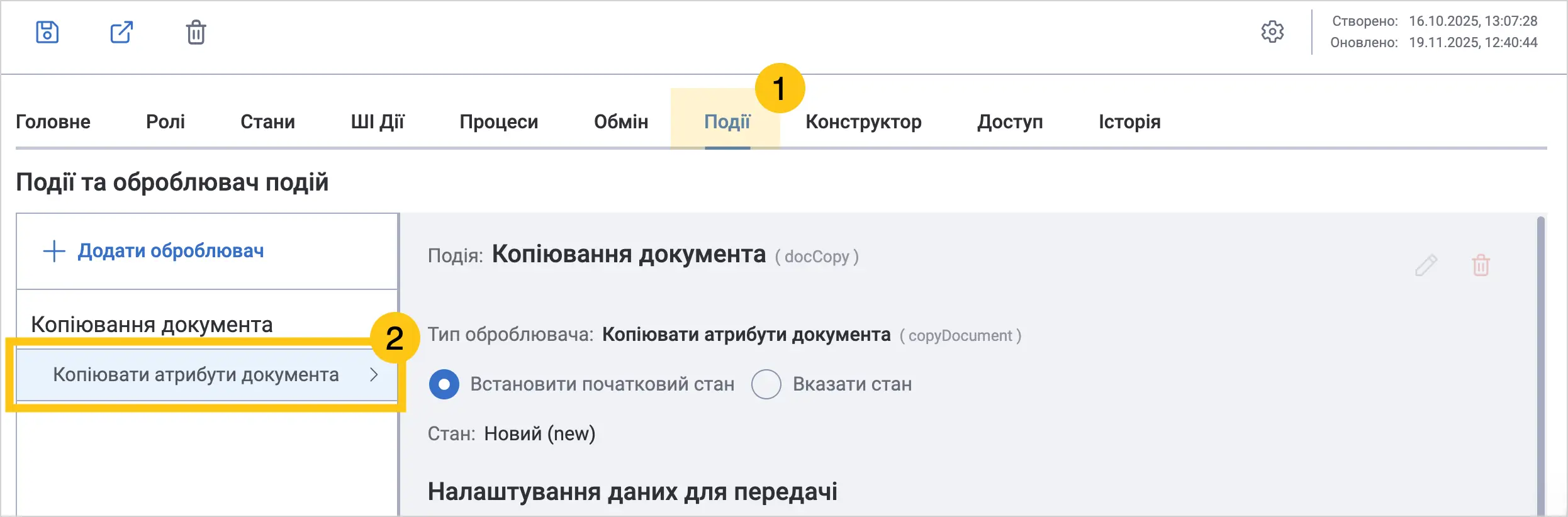
Task: Open the settings gear icon
Action: click(x=1272, y=31)
